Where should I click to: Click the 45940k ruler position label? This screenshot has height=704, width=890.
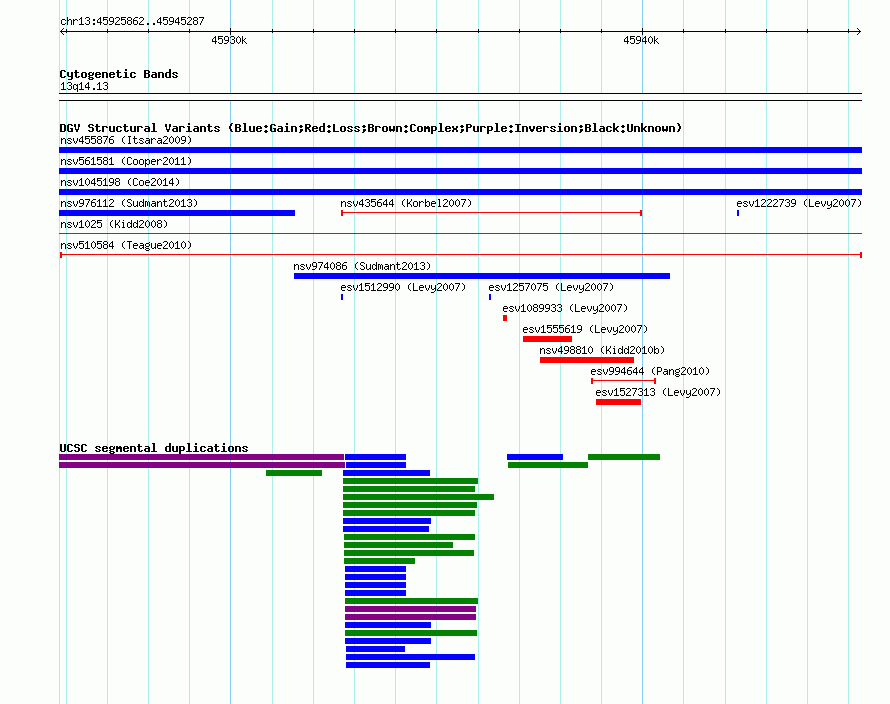coord(641,40)
